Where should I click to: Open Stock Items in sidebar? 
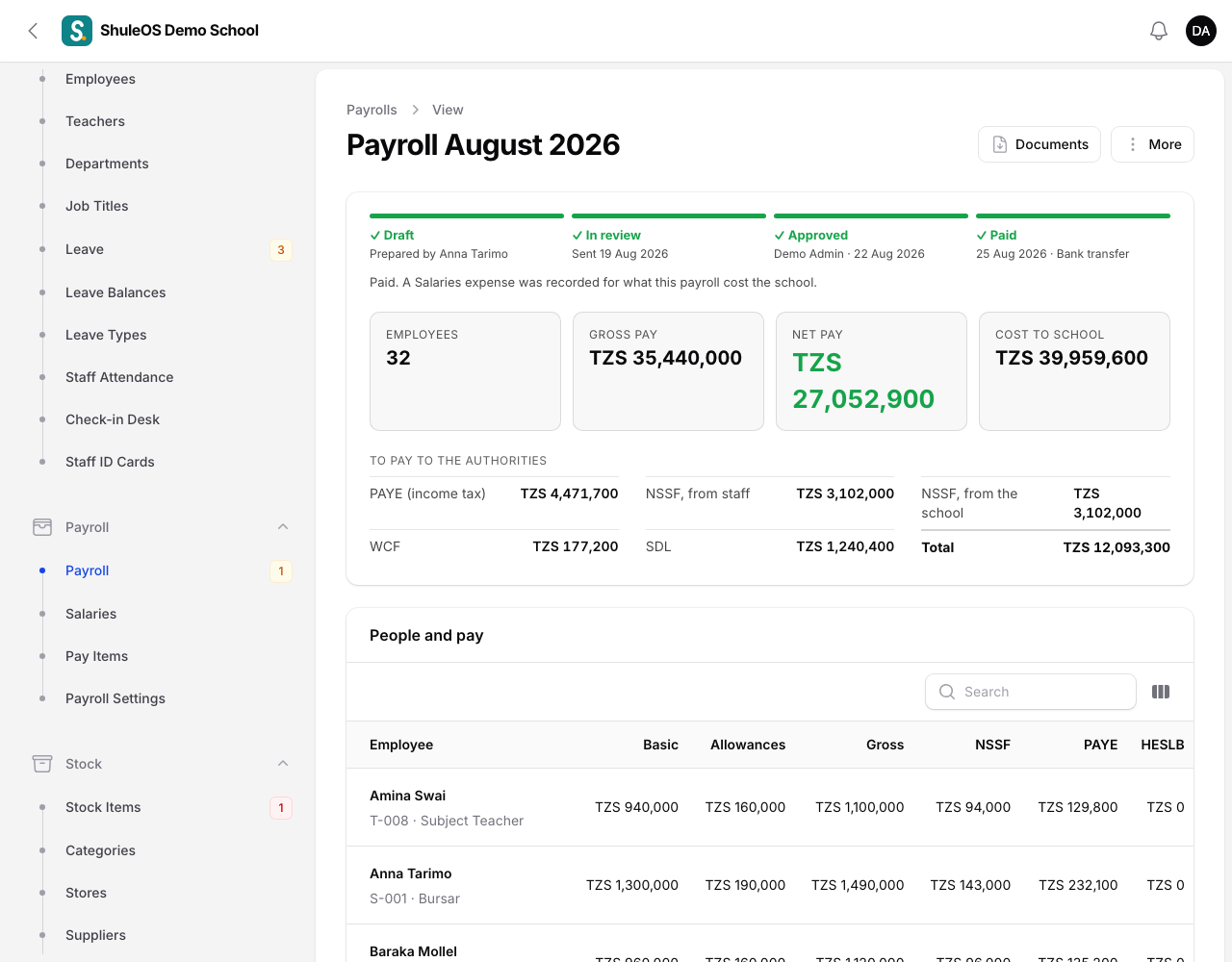click(103, 807)
